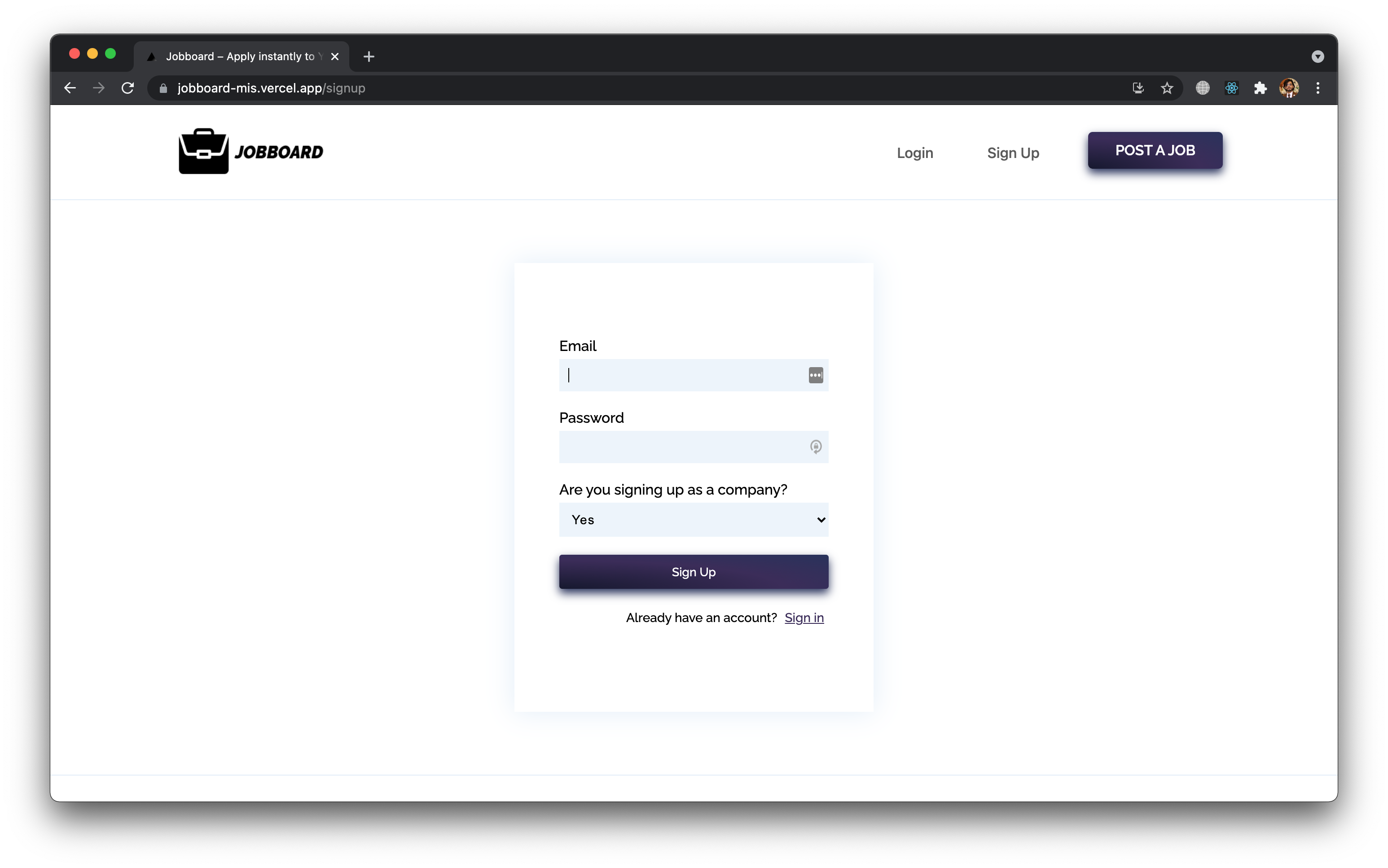
Task: Bookmark page using star icon
Action: [1166, 88]
